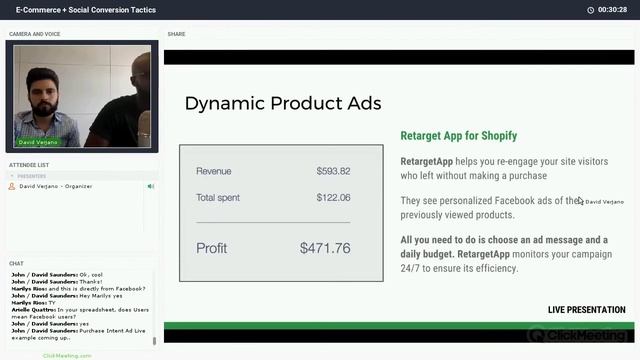Click the LIVE PRESENTATION label on slide
The image size is (640, 360).
[x=587, y=310]
